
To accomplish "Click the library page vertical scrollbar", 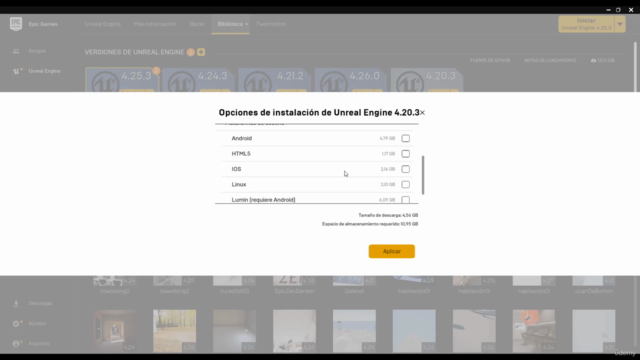I will tap(635, 67).
